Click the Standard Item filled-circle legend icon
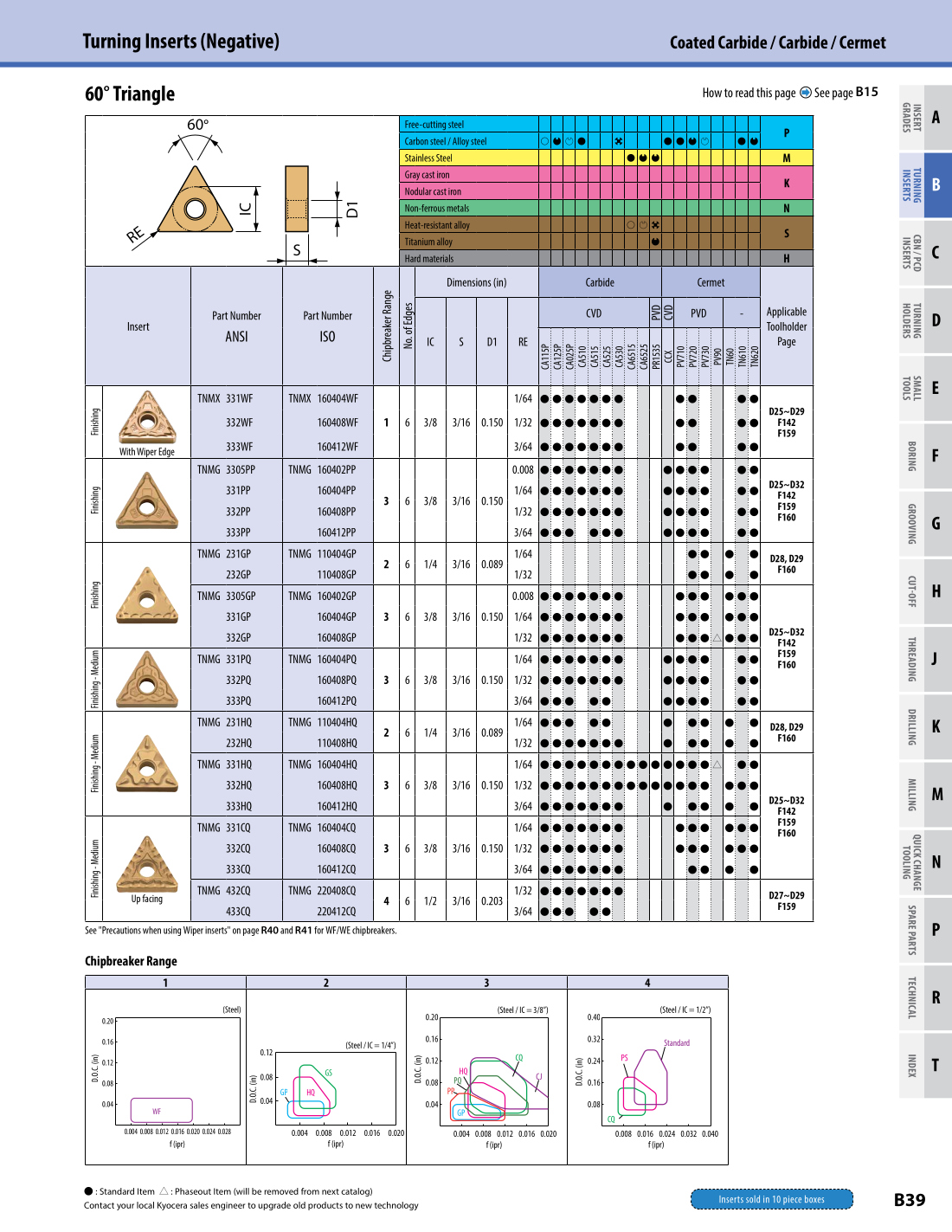The height and width of the screenshot is (1232, 952). (88, 1191)
